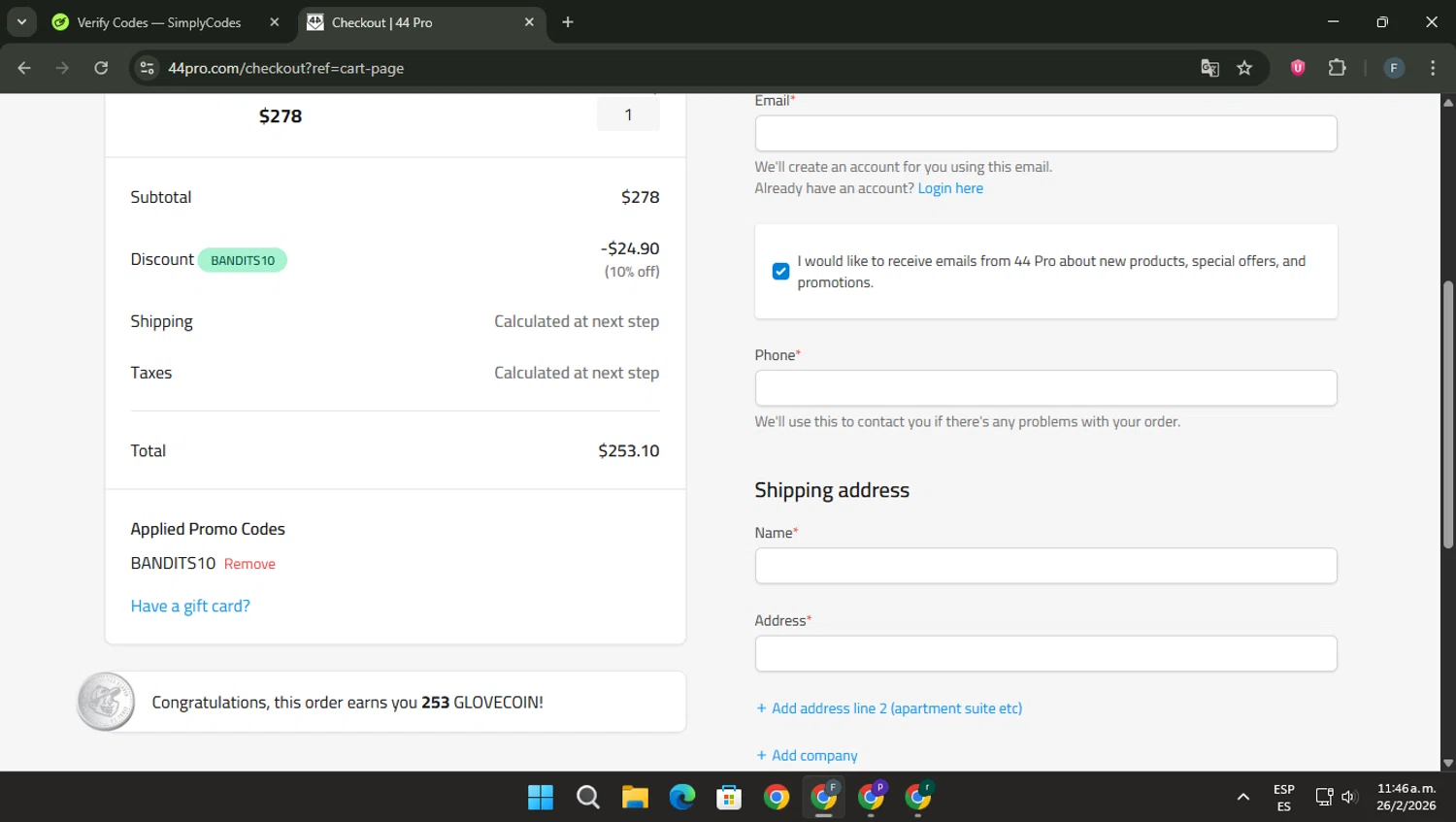Show hidden system tray icons

(1242, 797)
